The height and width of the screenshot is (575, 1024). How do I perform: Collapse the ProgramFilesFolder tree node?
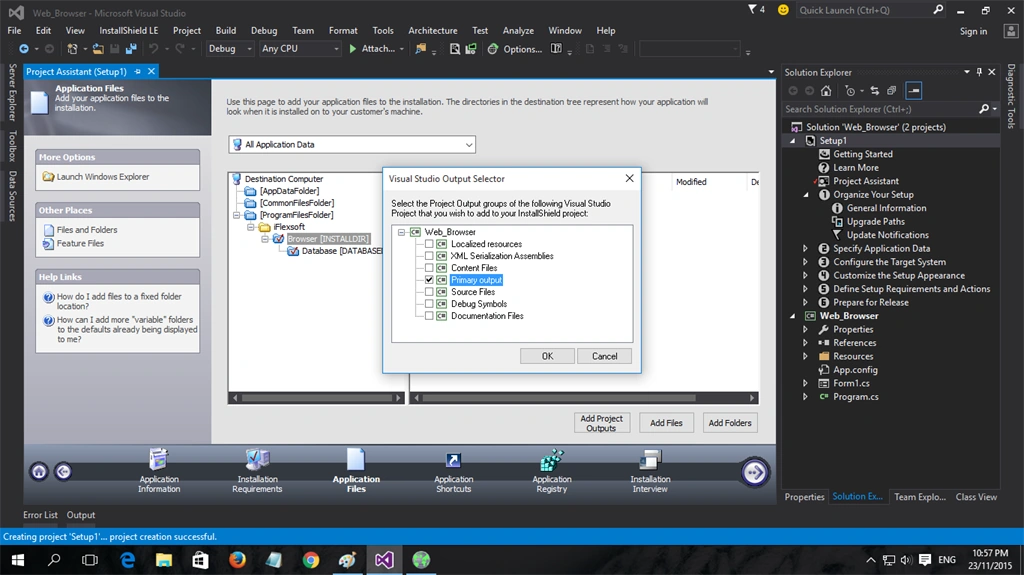(236, 214)
